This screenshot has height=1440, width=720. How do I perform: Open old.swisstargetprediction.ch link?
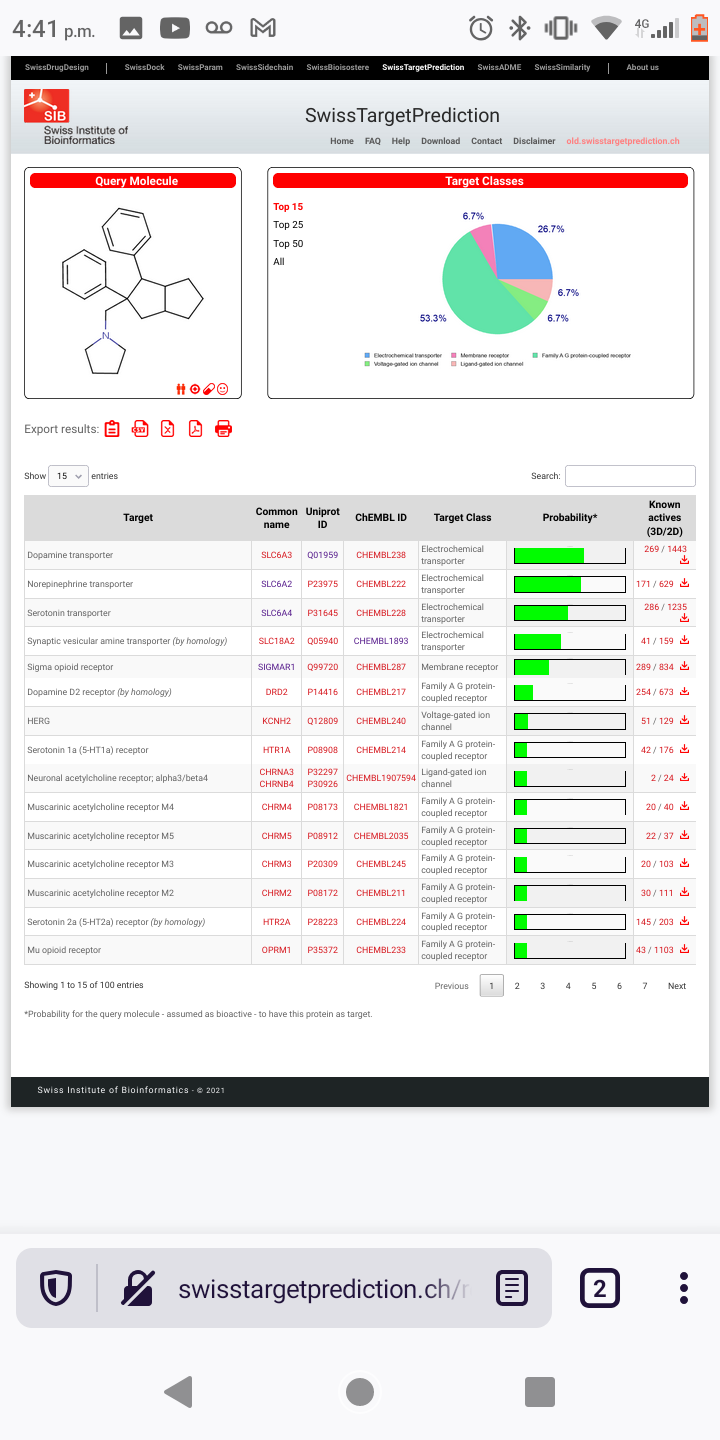pyautogui.click(x=623, y=141)
